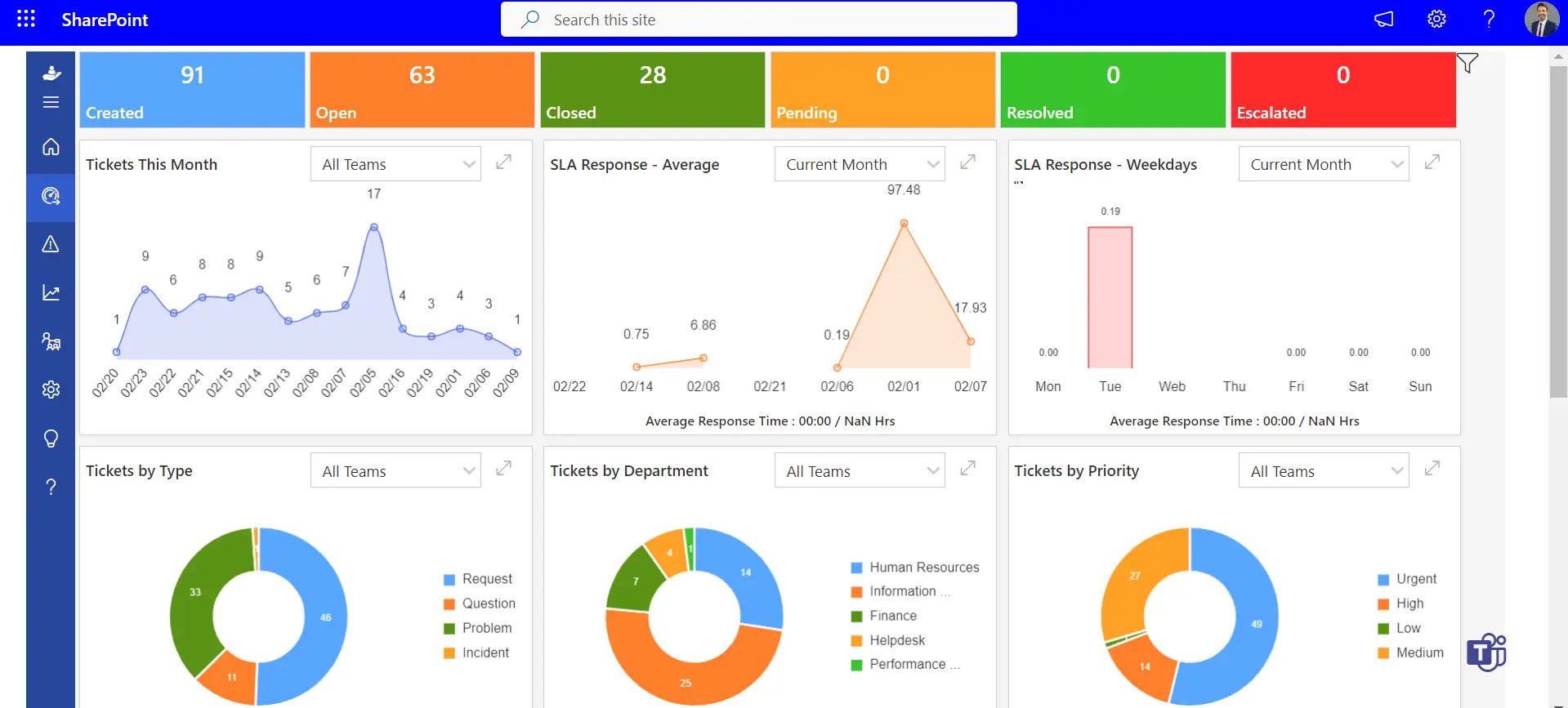Click the green 33 segment in Tickets by Type donut
The width and height of the screenshot is (1568, 708).
coord(194,592)
